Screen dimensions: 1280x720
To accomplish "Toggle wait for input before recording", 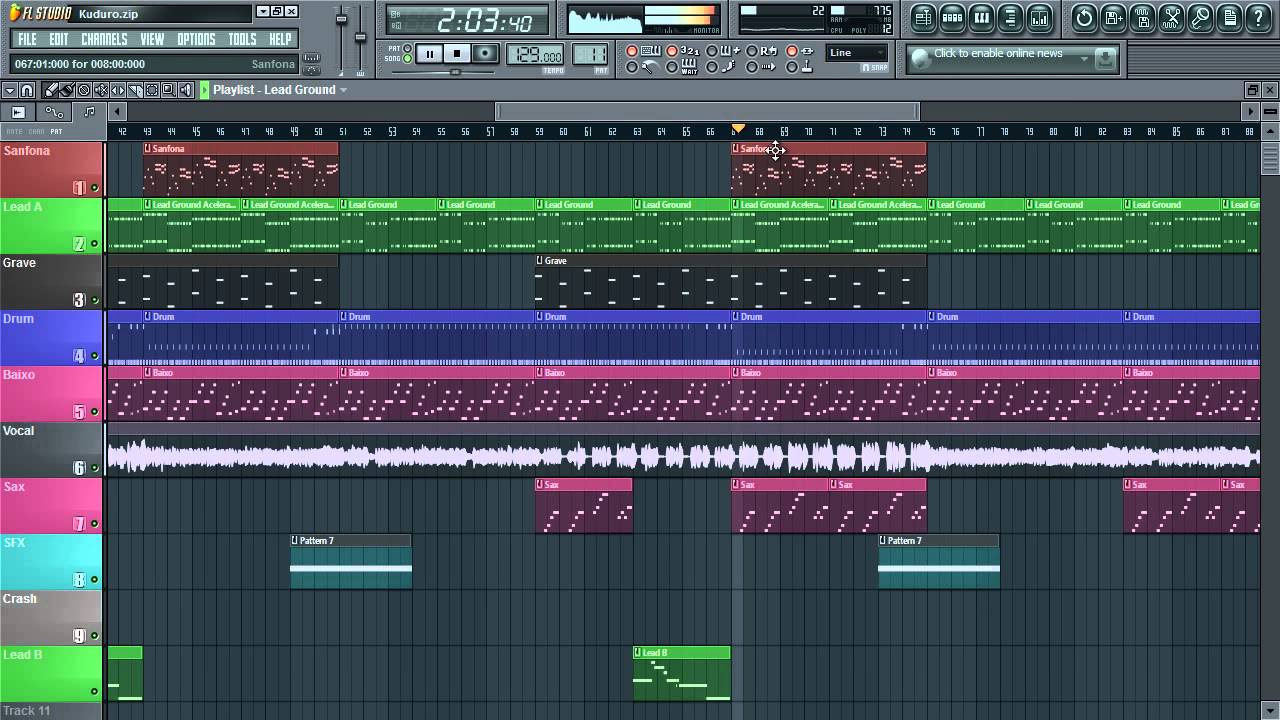I will (684, 67).
